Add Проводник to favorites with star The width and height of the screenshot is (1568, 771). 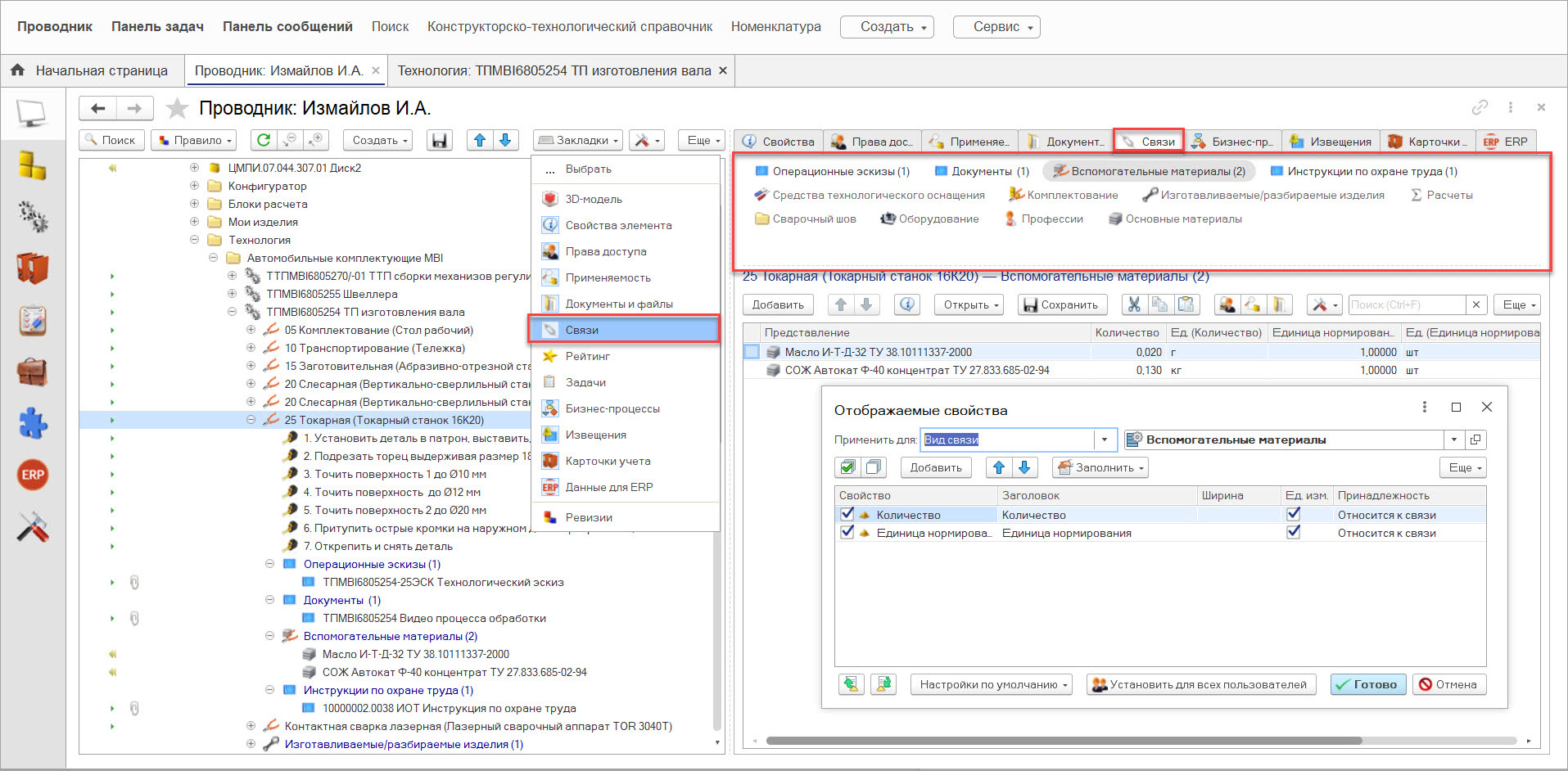tap(177, 108)
